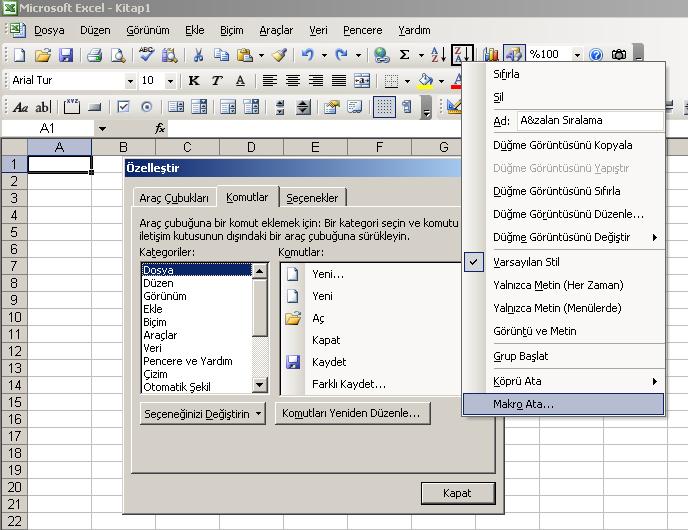Select Yalnızca Metin (Her Zaman) style option
The width and height of the screenshot is (688, 530).
(x=557, y=285)
